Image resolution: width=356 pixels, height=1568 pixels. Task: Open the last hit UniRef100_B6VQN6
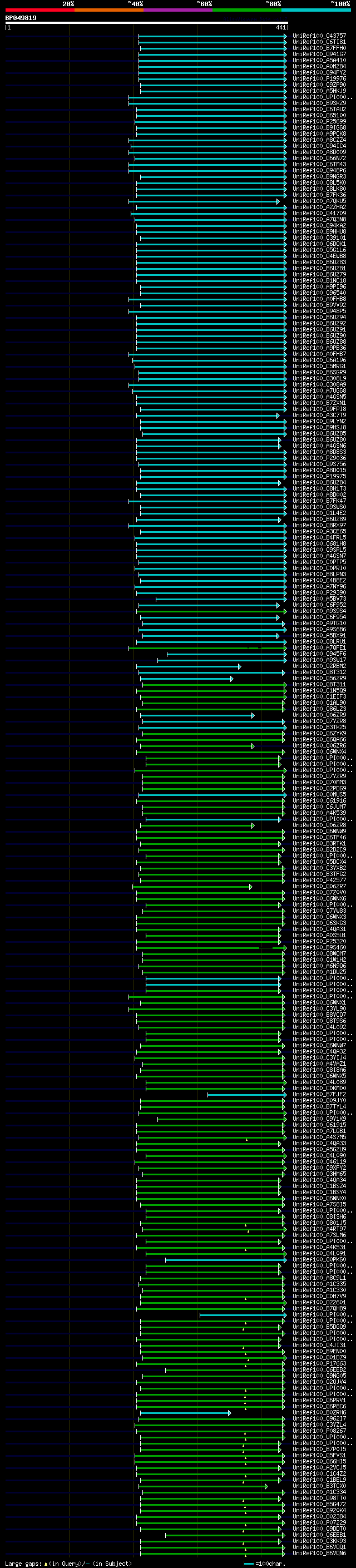[x=319, y=1553]
